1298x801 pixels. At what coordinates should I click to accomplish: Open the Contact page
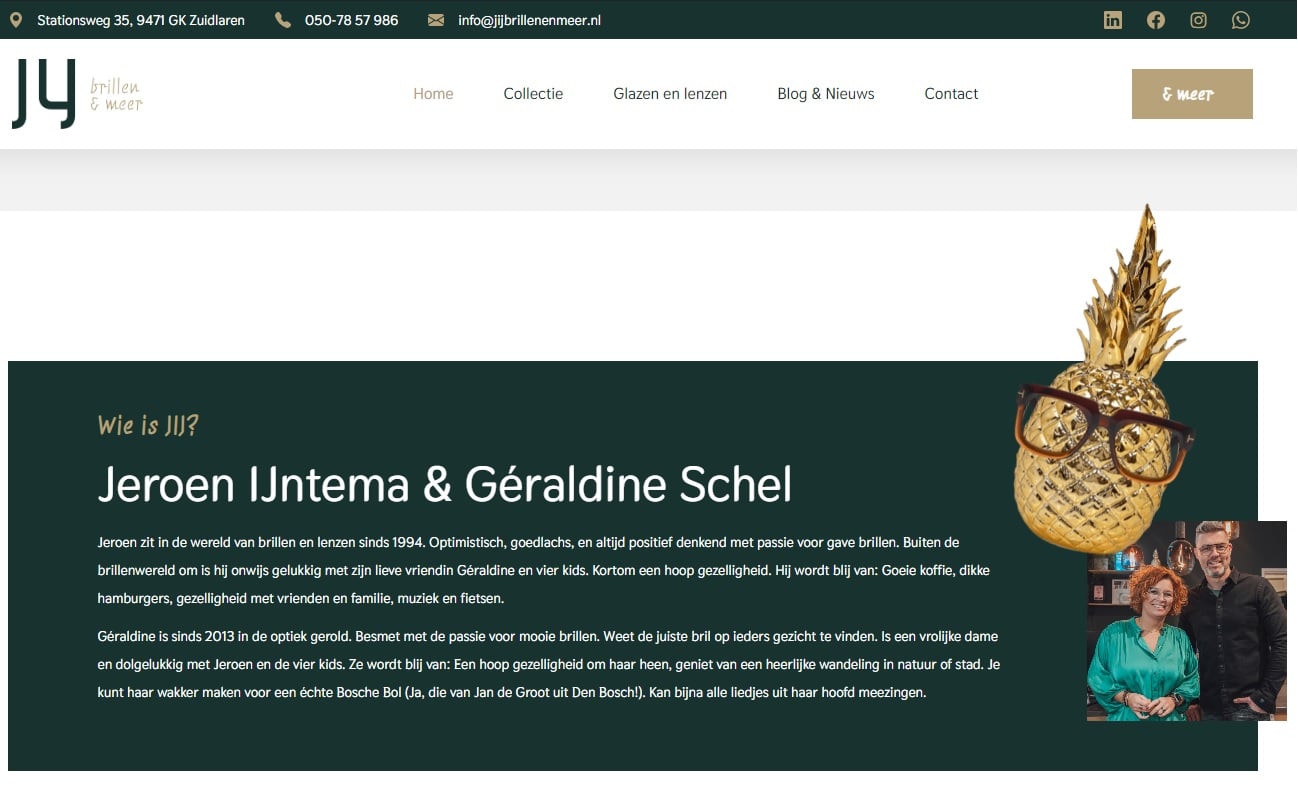click(951, 94)
